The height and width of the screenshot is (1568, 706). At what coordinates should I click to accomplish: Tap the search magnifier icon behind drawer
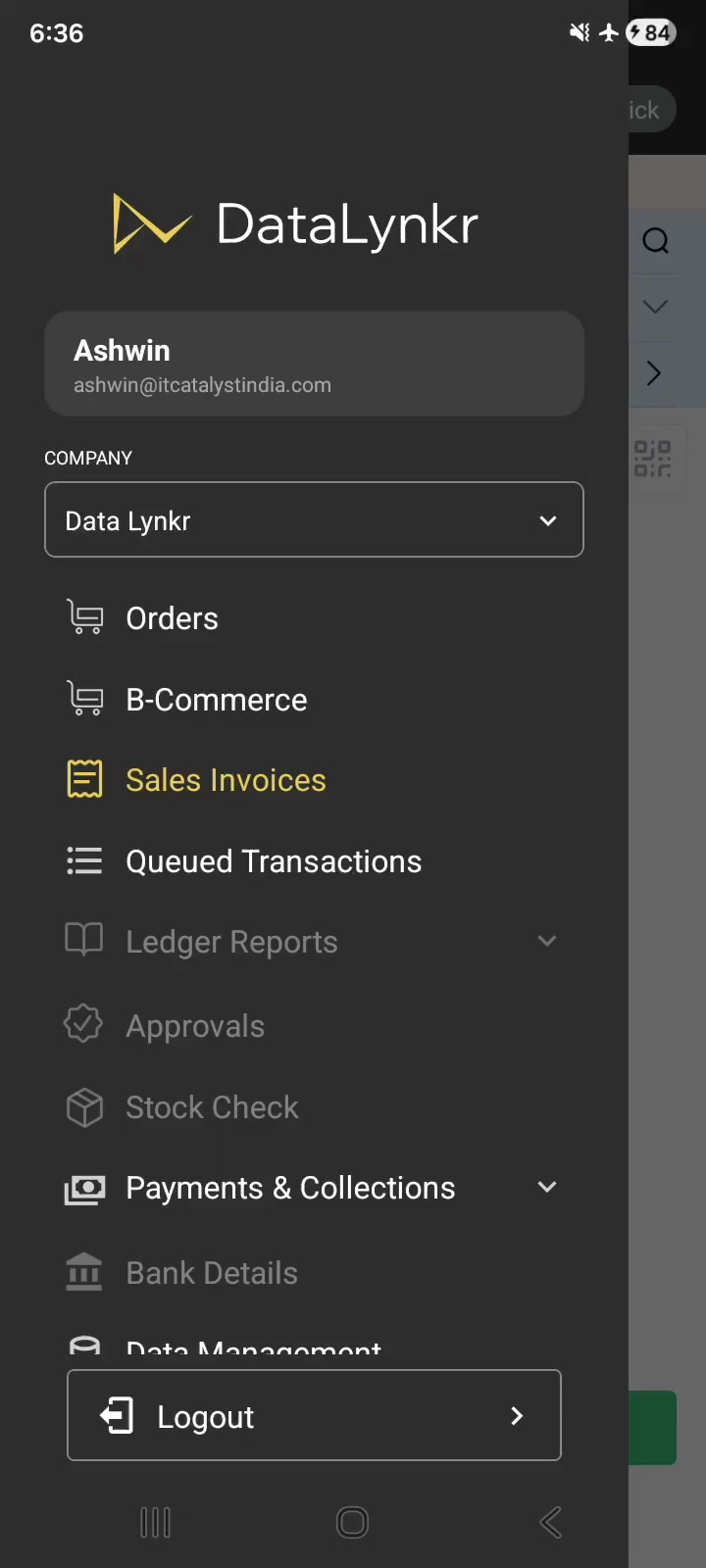(656, 241)
